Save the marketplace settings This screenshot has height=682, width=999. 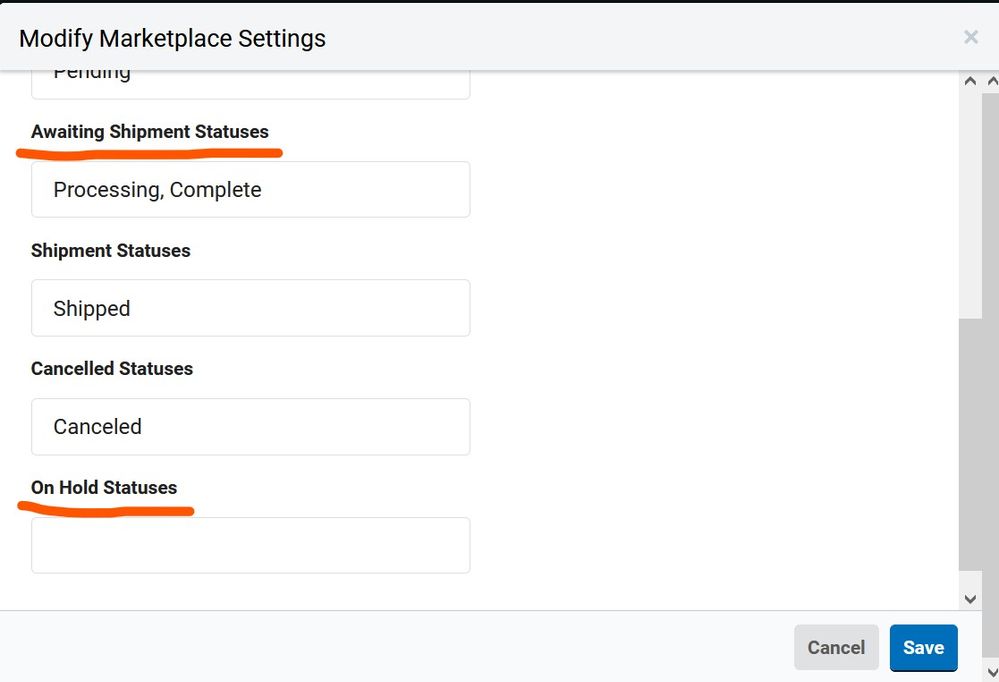click(923, 647)
